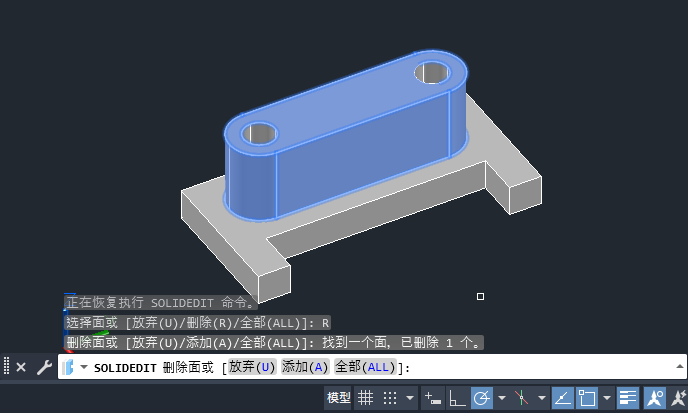The image size is (688, 413).
Task: Choose the 添加(A) command option
Action: [305, 367]
